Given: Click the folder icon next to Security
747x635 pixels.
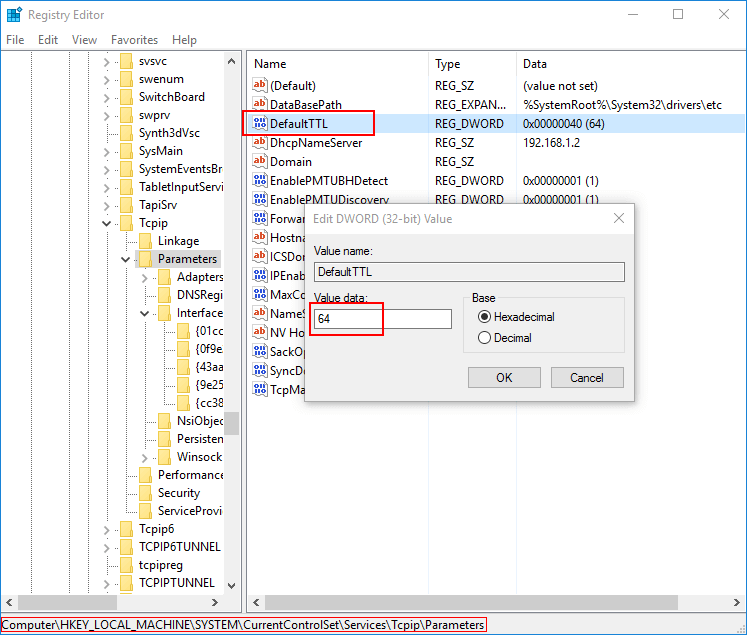Looking at the screenshot, I should 145,493.
